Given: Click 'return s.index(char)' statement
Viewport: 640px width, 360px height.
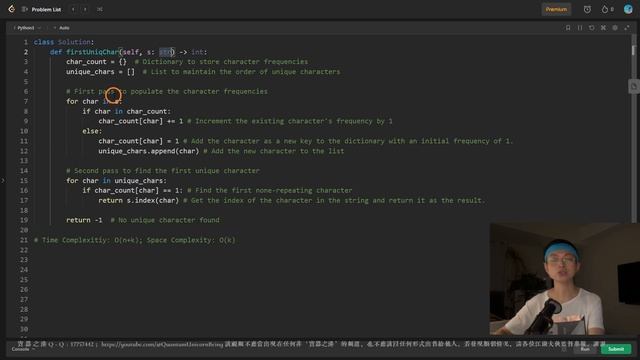Looking at the screenshot, I should tap(139, 200).
